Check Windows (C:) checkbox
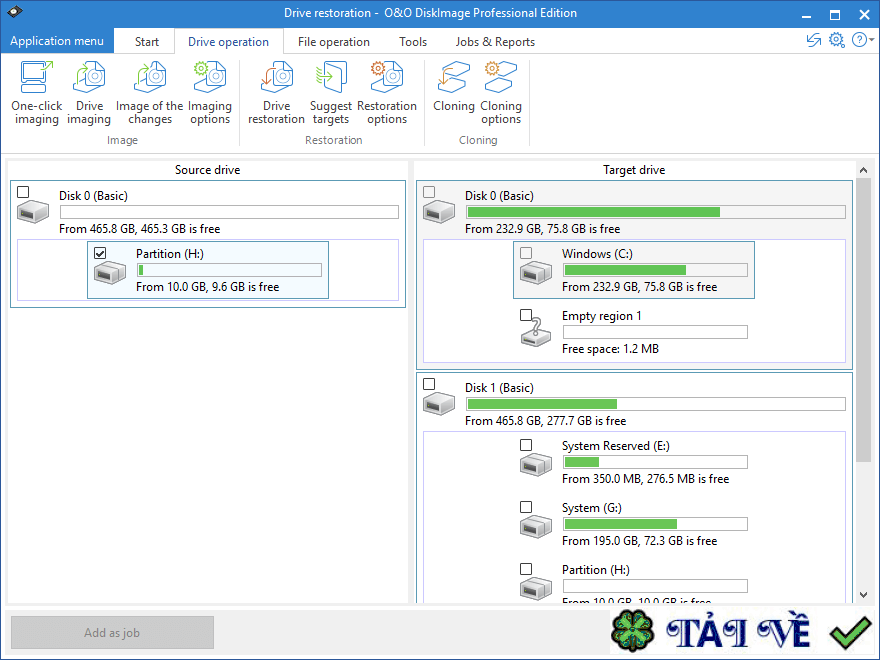This screenshot has width=880, height=660. 526,253
